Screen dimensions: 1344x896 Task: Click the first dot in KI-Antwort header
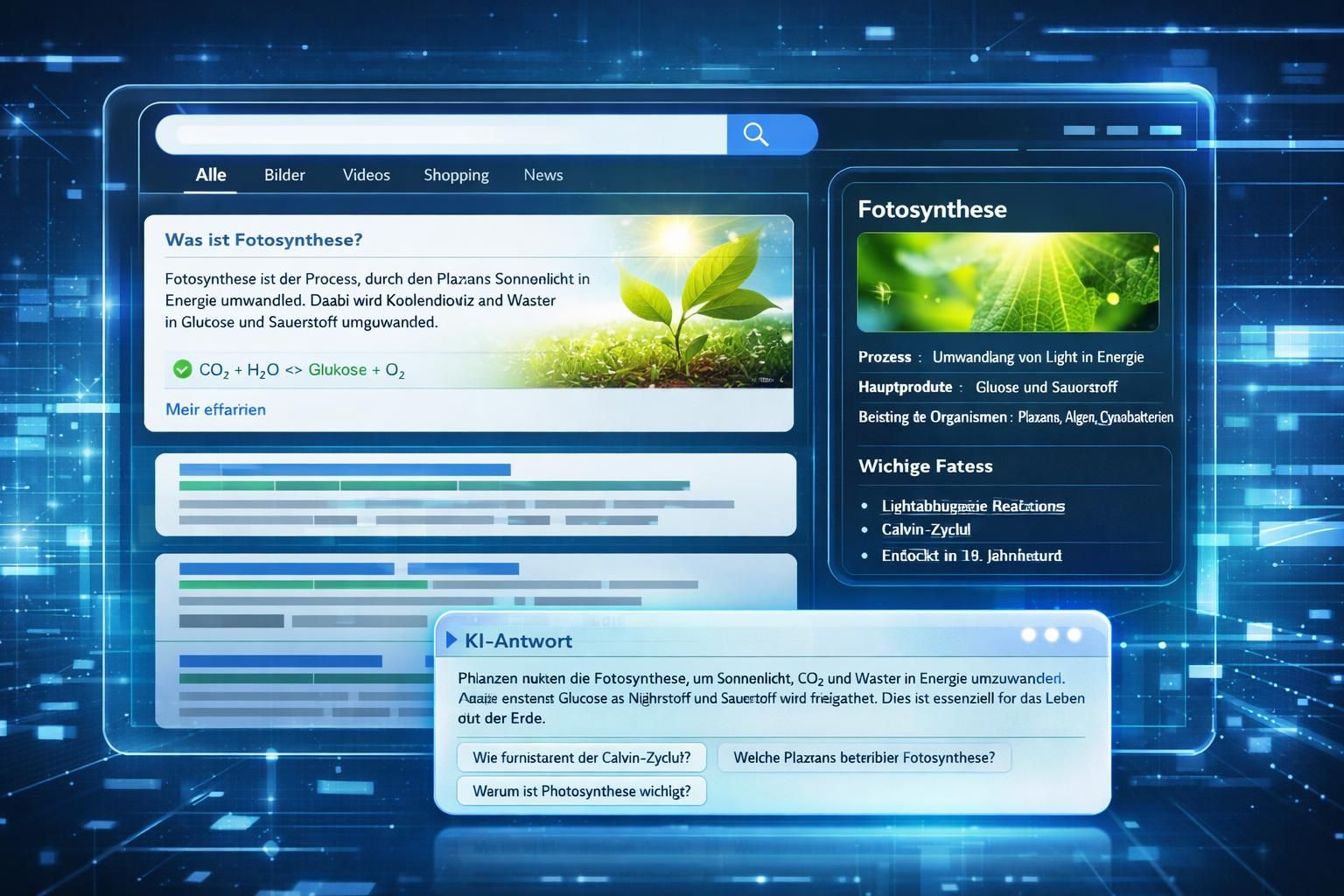1029,634
